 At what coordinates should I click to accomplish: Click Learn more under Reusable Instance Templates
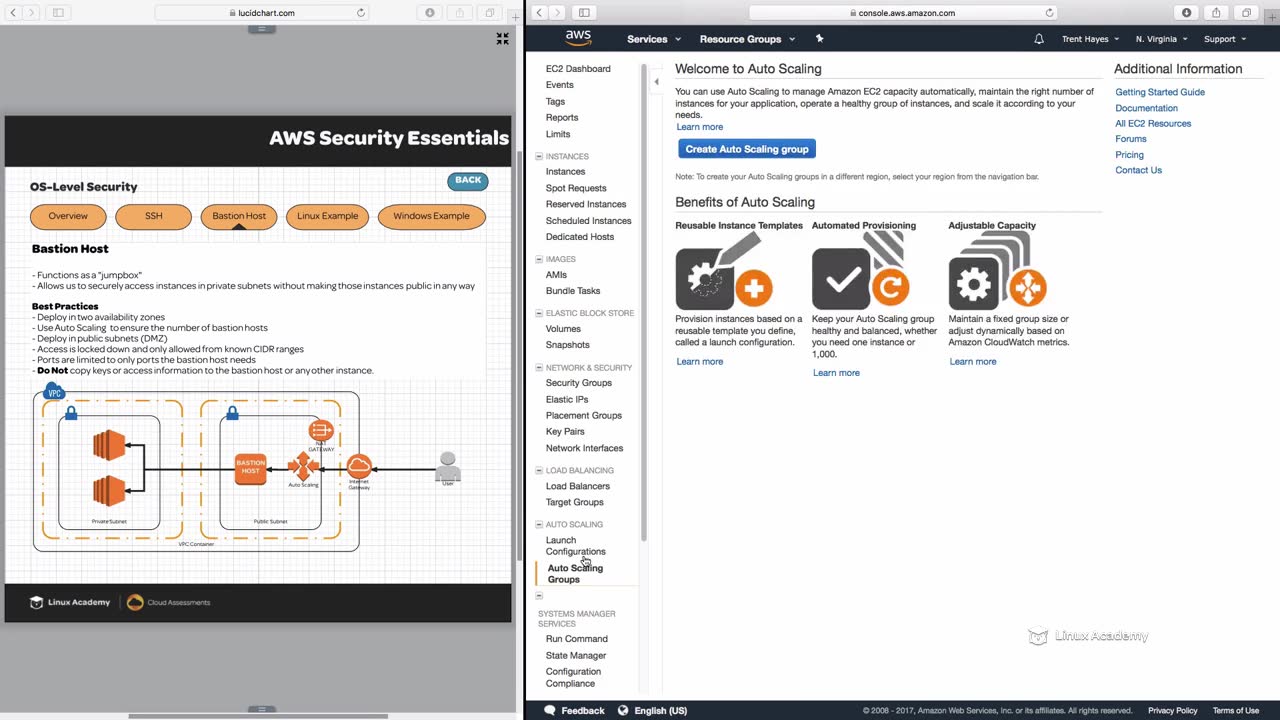point(700,362)
